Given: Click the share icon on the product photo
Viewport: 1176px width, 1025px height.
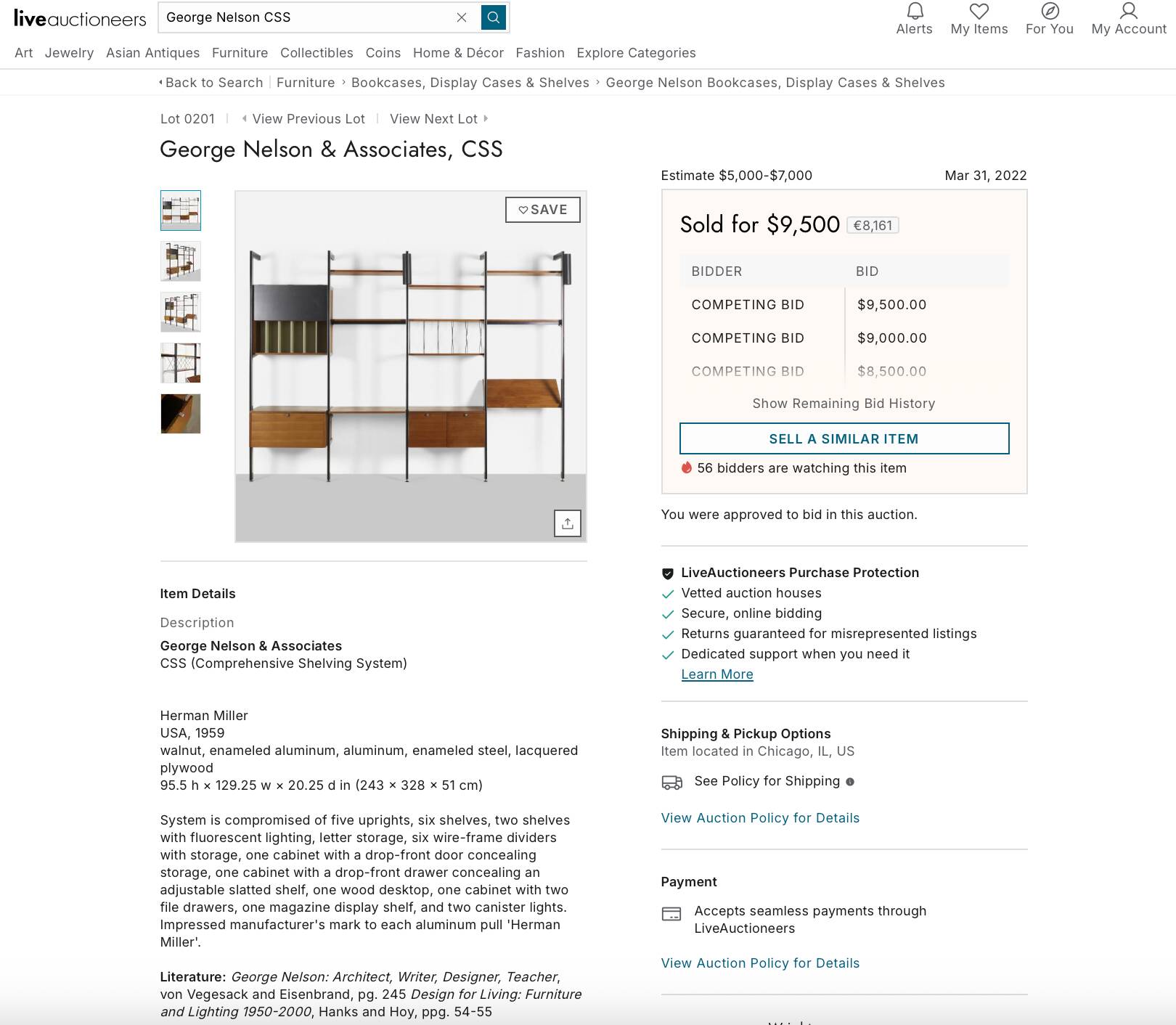Looking at the screenshot, I should pos(568,522).
